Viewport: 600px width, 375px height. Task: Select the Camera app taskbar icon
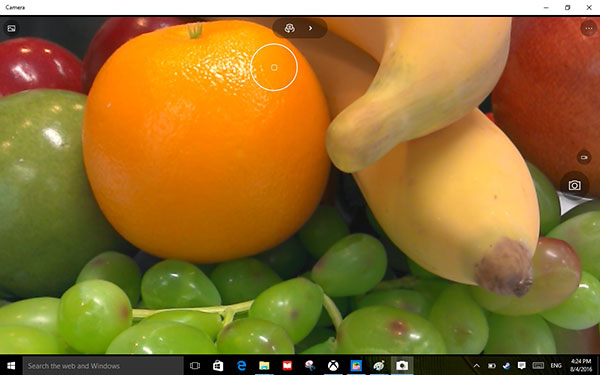point(402,366)
